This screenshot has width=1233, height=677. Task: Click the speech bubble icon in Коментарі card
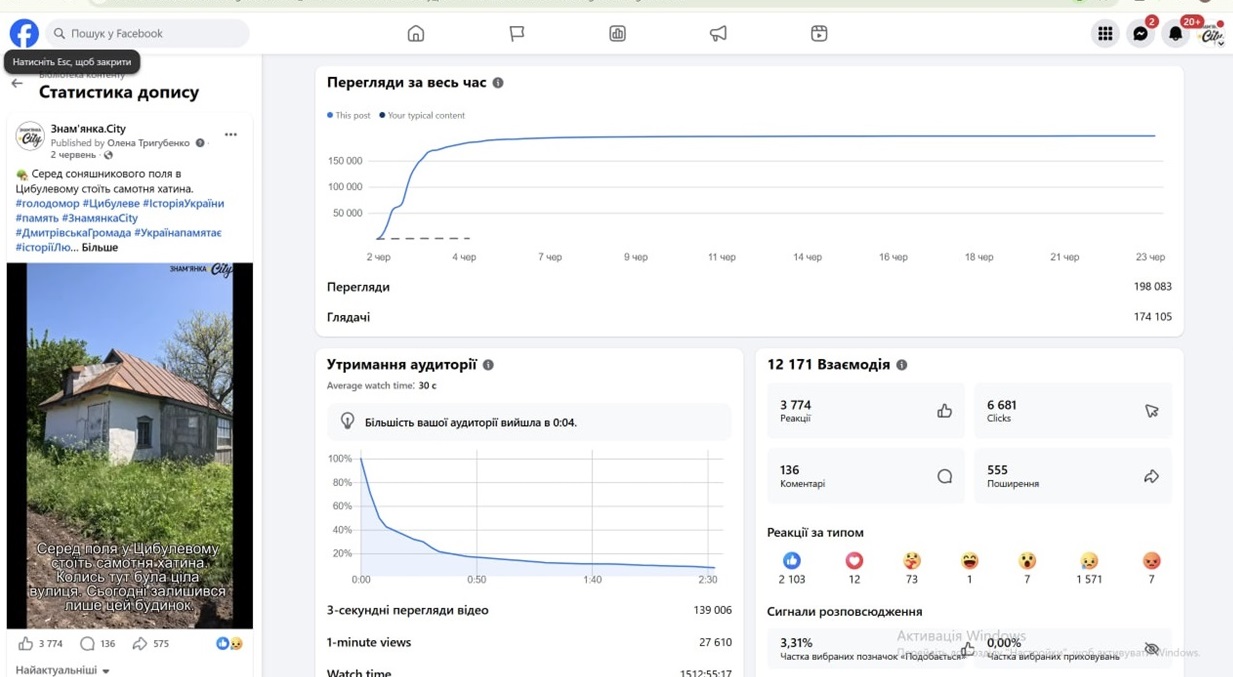[x=944, y=476]
